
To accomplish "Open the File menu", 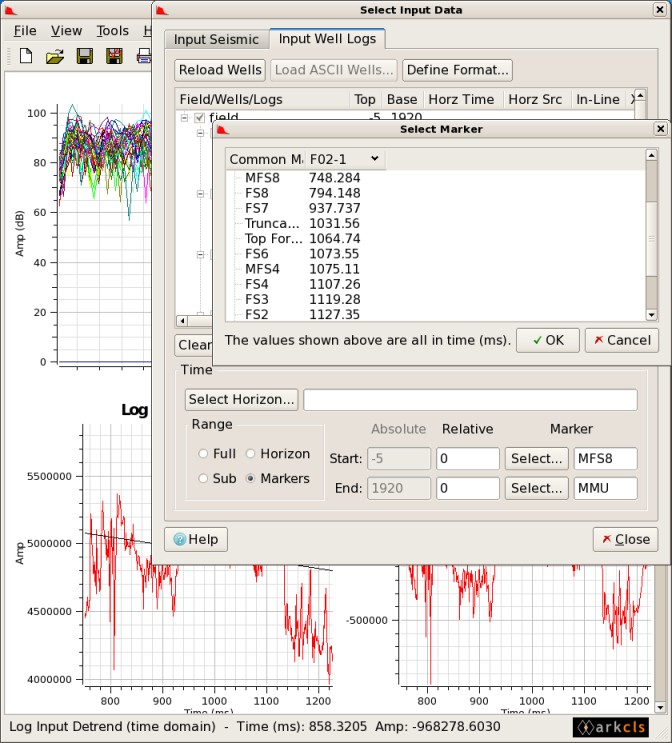I will tap(25, 31).
